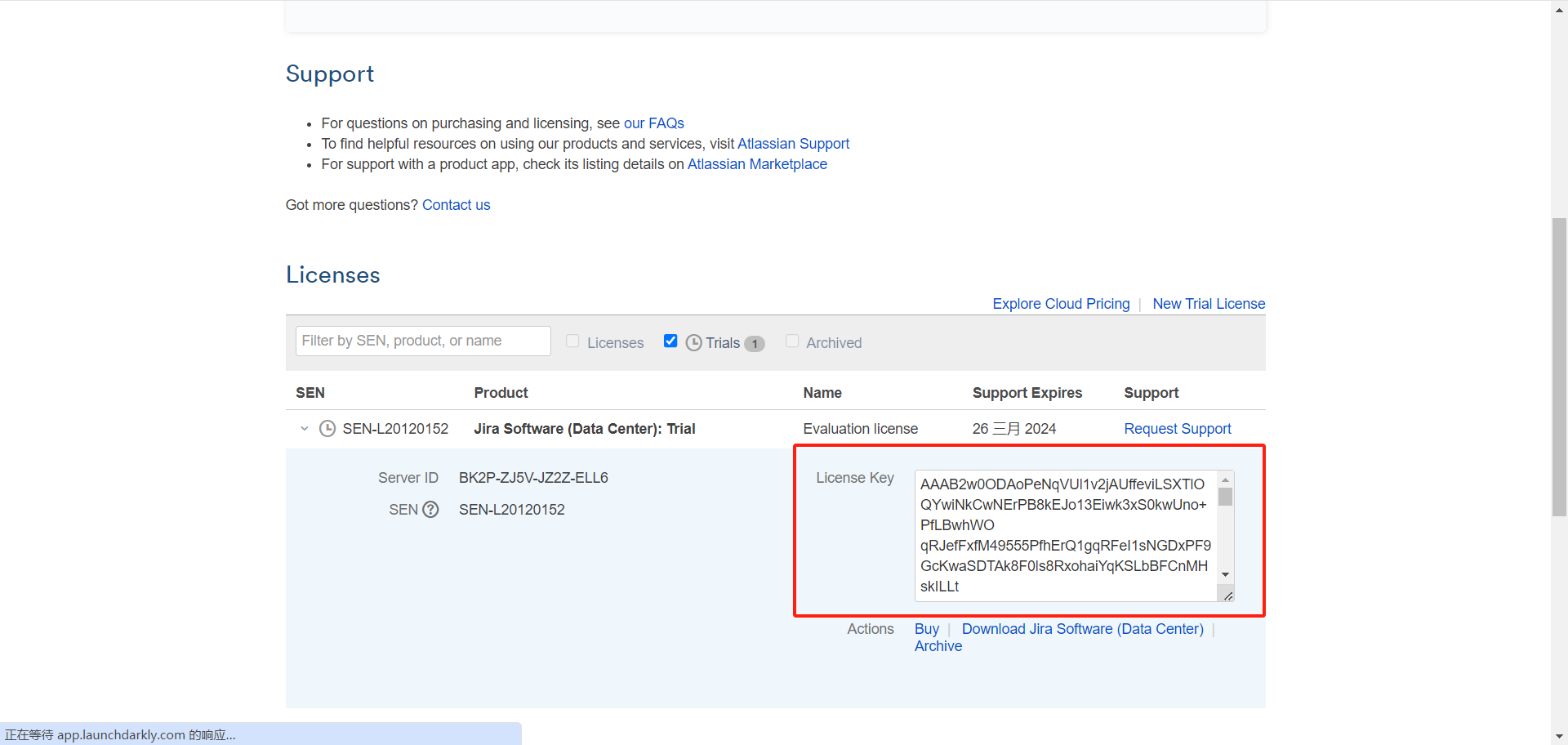
Task: Focus the Filter by SEN input field
Action: (423, 341)
